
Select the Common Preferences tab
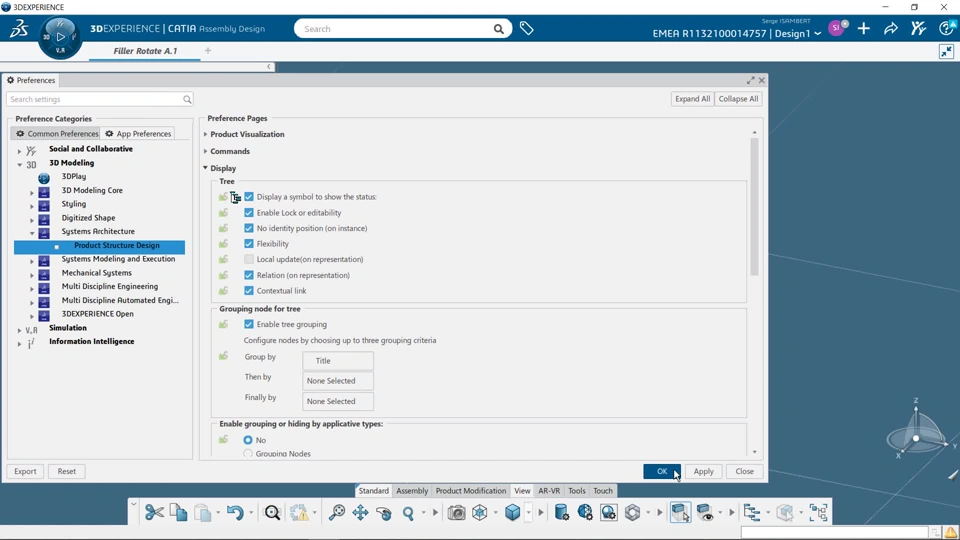tap(56, 133)
